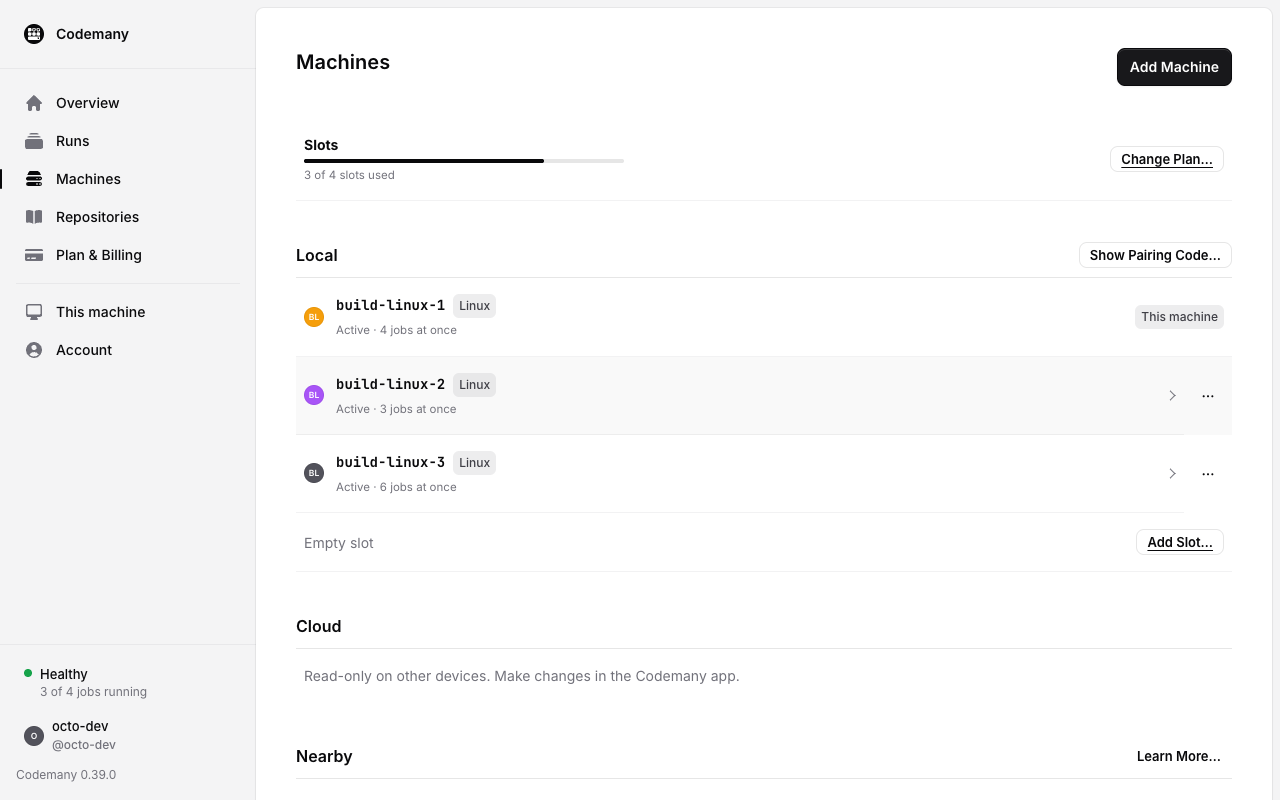
Task: Open the Account page
Action: coord(128,350)
